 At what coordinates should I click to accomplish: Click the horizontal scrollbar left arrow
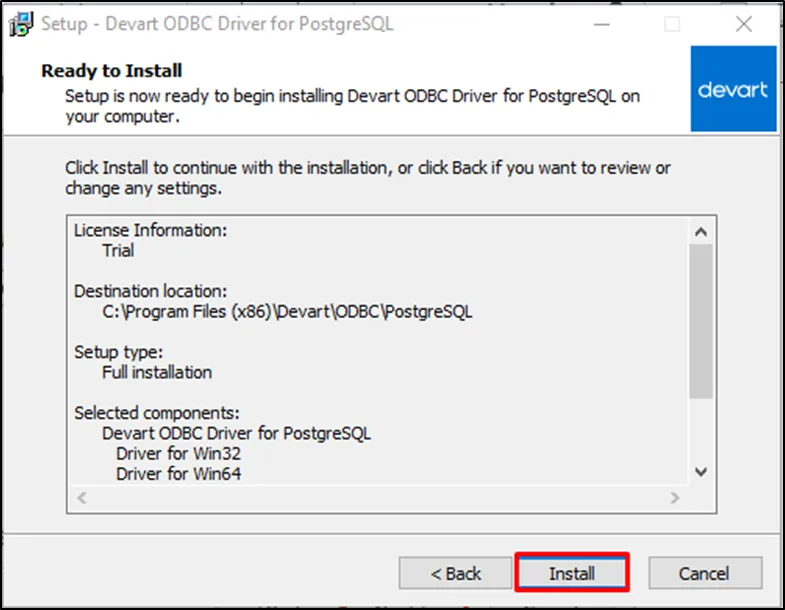(81, 497)
